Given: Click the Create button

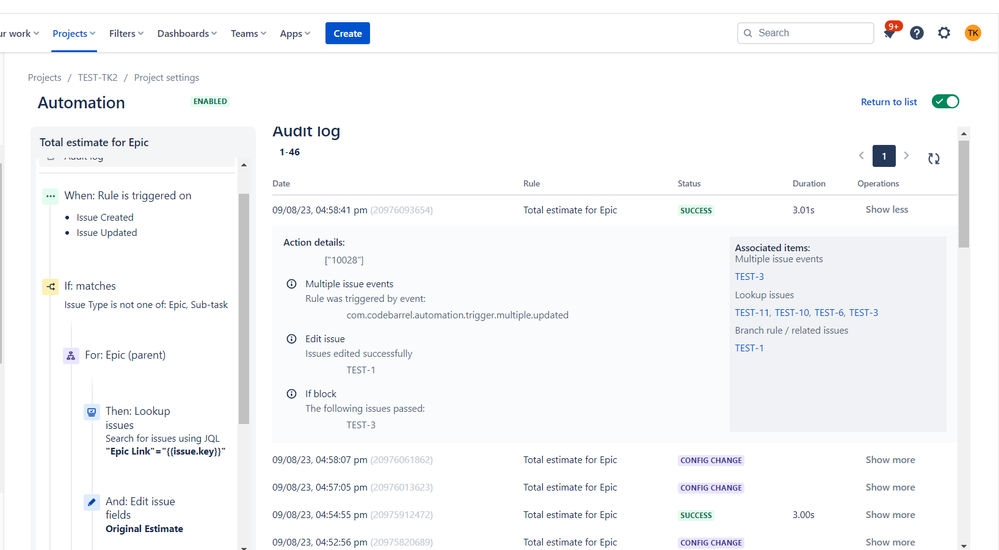Looking at the screenshot, I should pyautogui.click(x=347, y=33).
